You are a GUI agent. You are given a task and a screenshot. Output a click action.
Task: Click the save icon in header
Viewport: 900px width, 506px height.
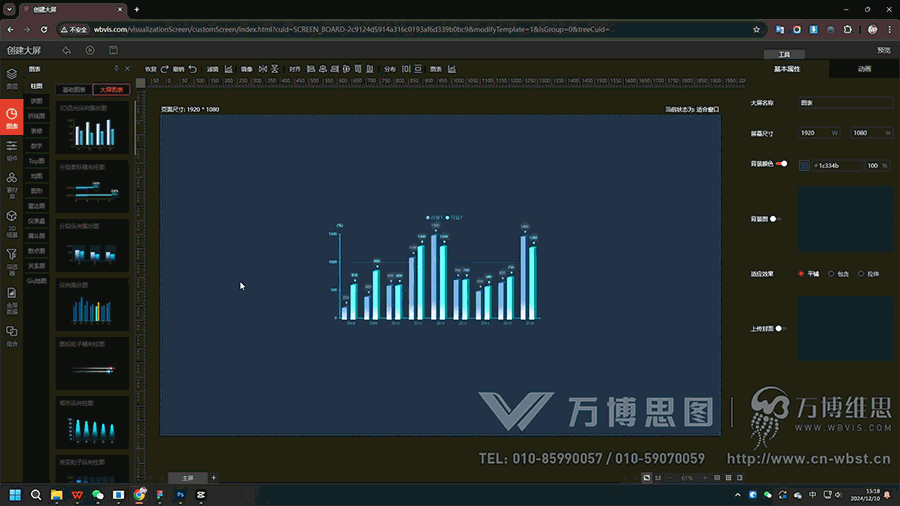(x=114, y=50)
